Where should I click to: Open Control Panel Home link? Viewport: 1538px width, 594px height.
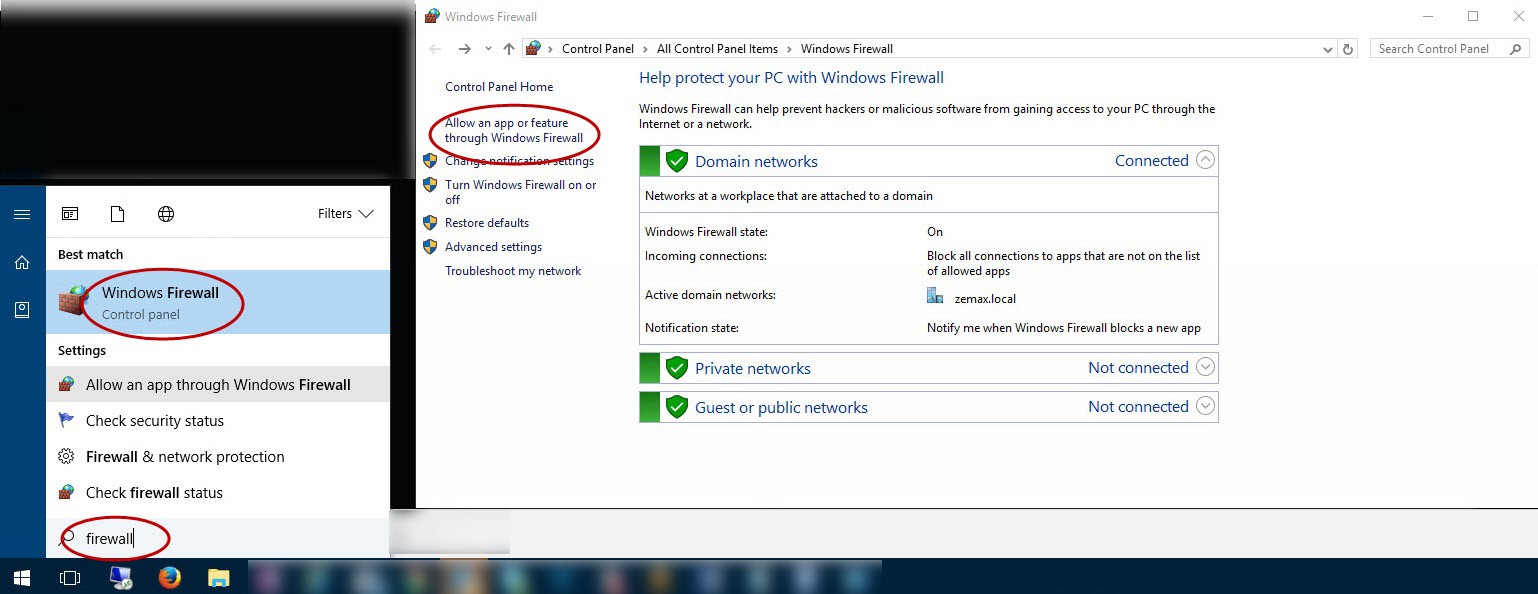[x=499, y=87]
